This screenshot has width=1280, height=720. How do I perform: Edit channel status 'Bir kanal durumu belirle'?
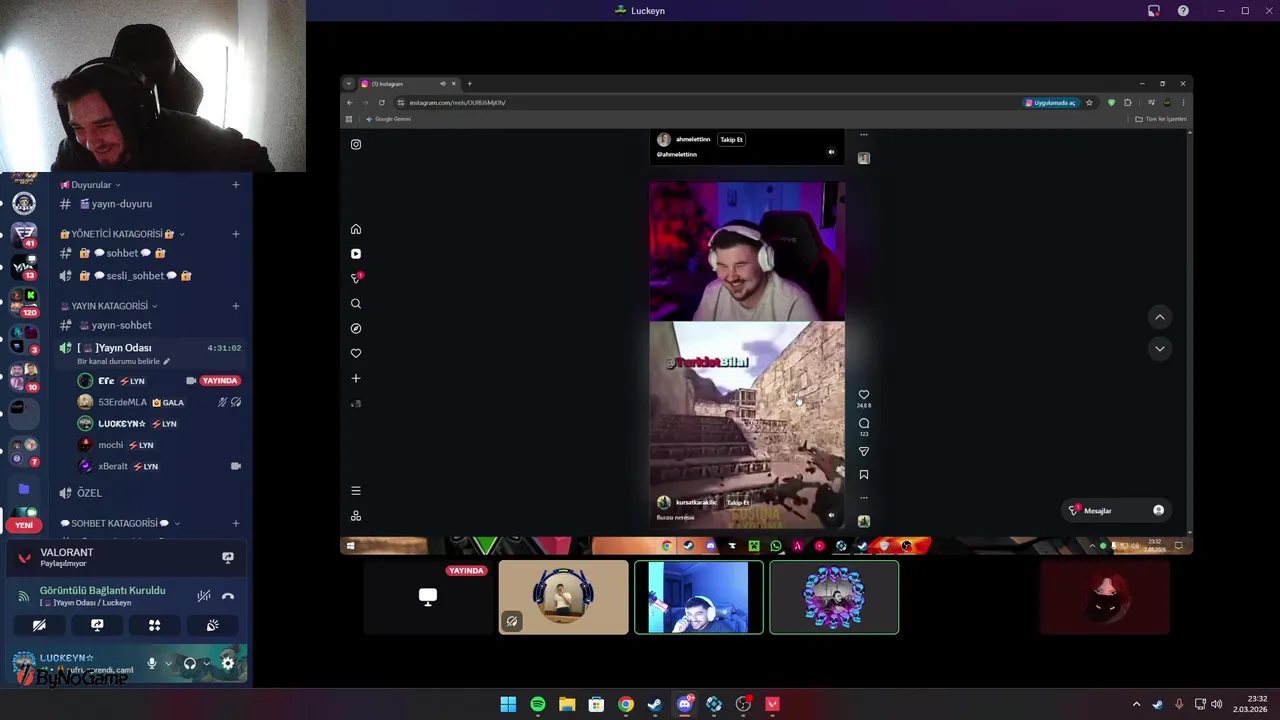123,361
